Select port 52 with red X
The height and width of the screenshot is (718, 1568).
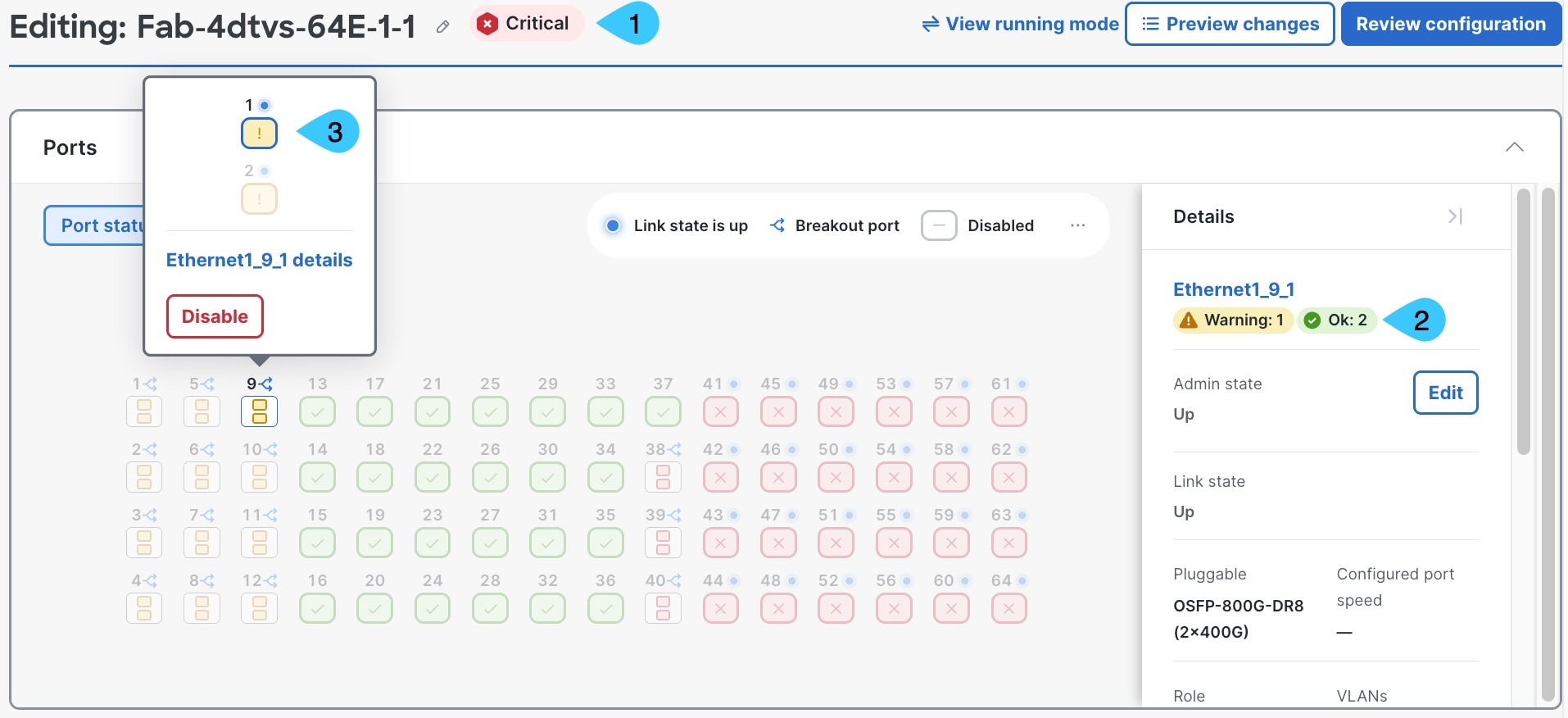[836, 608]
